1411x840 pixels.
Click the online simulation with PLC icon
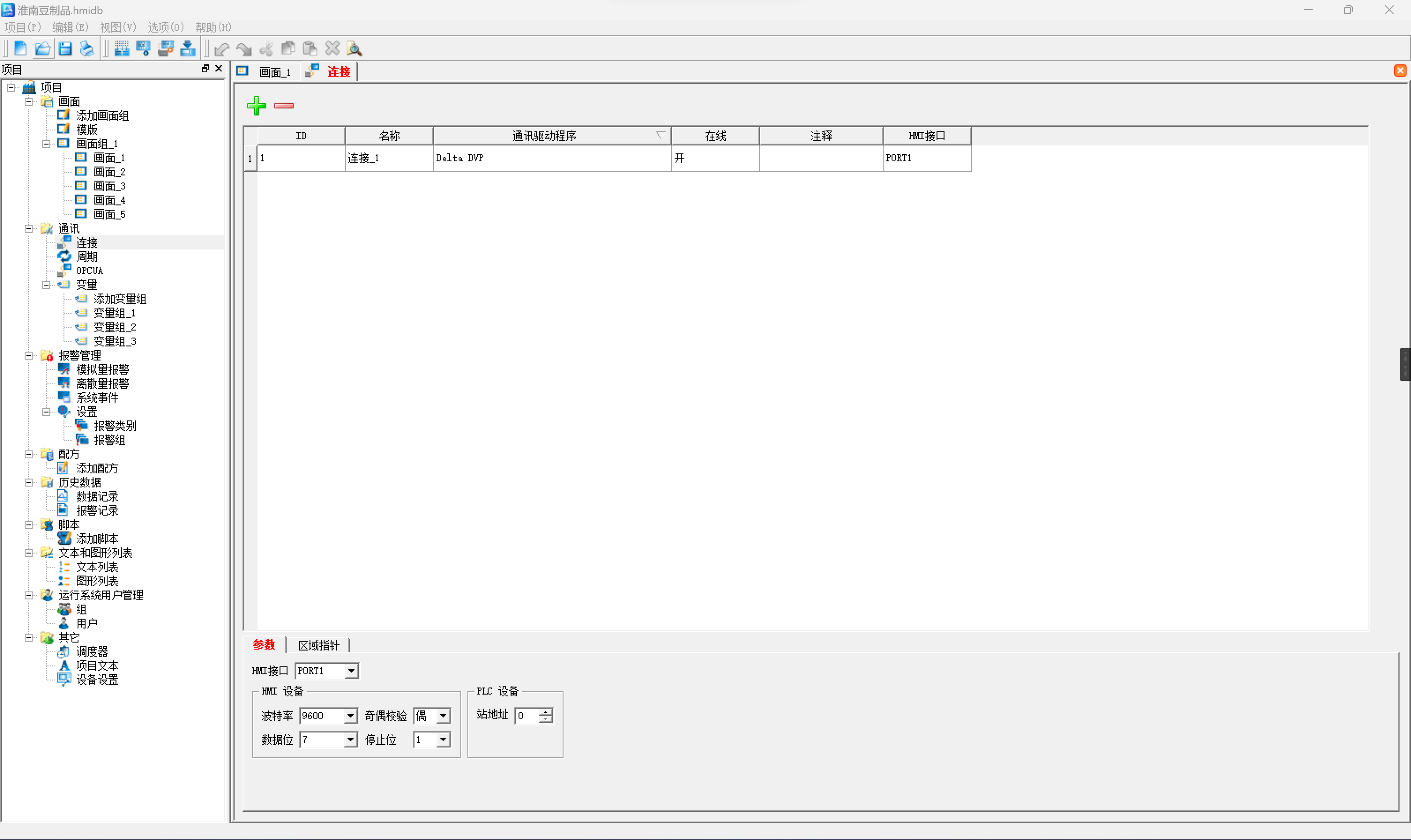click(x=165, y=48)
